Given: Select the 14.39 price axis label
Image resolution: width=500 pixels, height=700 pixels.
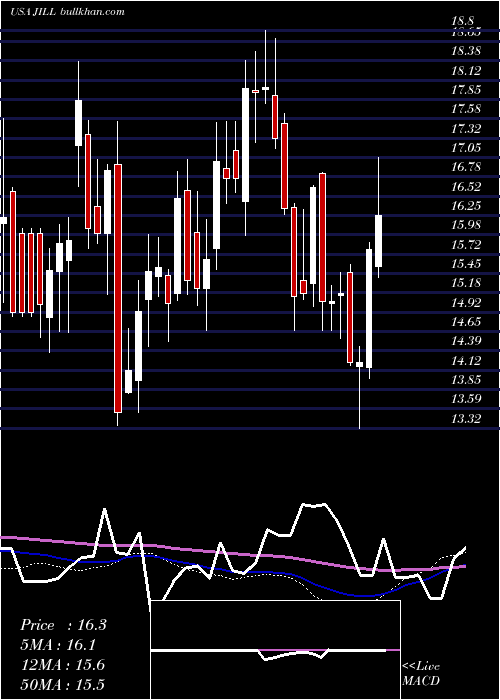Looking at the screenshot, I should click(466, 341).
